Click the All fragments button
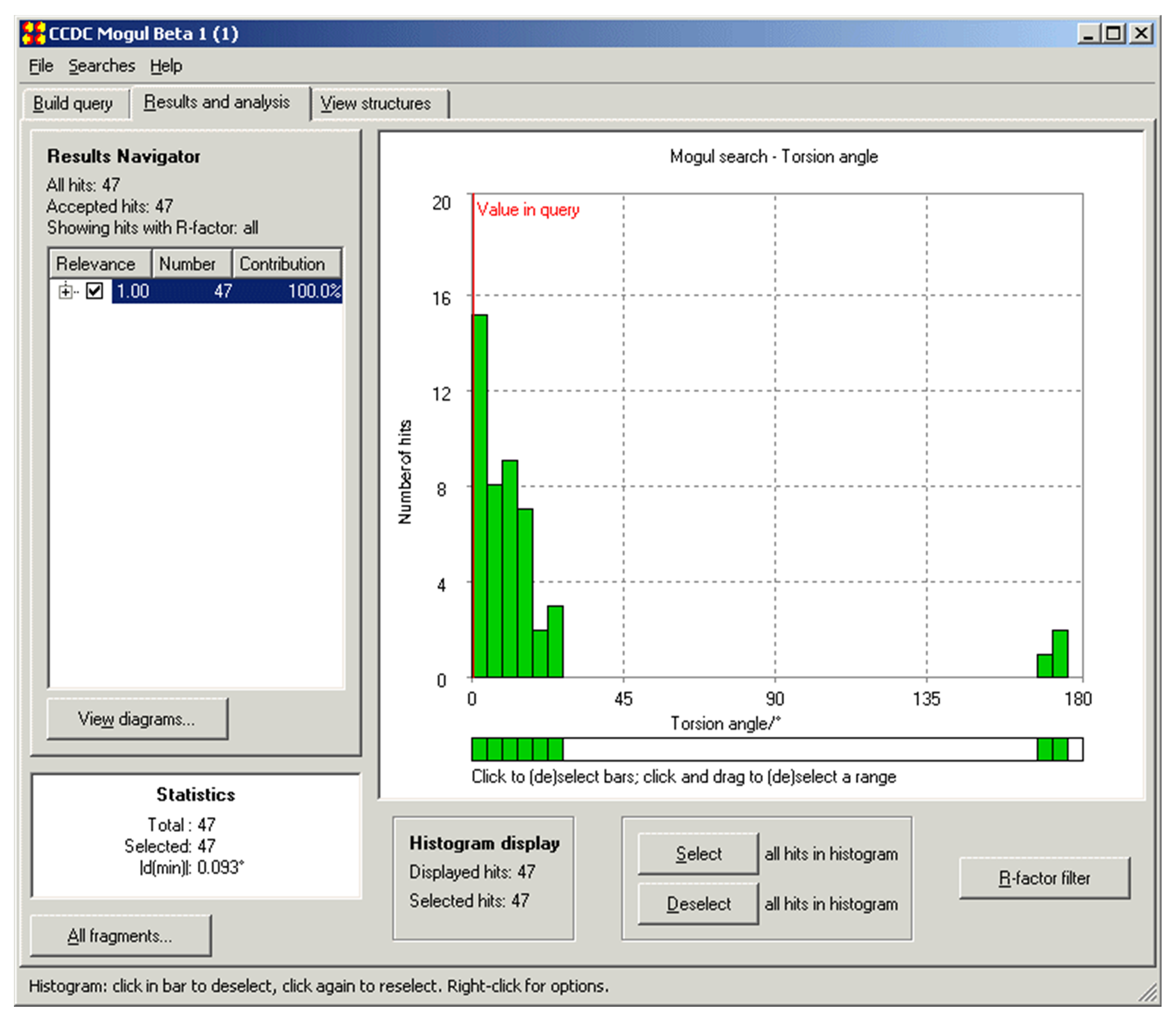The height and width of the screenshot is (1020, 1176). point(120,936)
